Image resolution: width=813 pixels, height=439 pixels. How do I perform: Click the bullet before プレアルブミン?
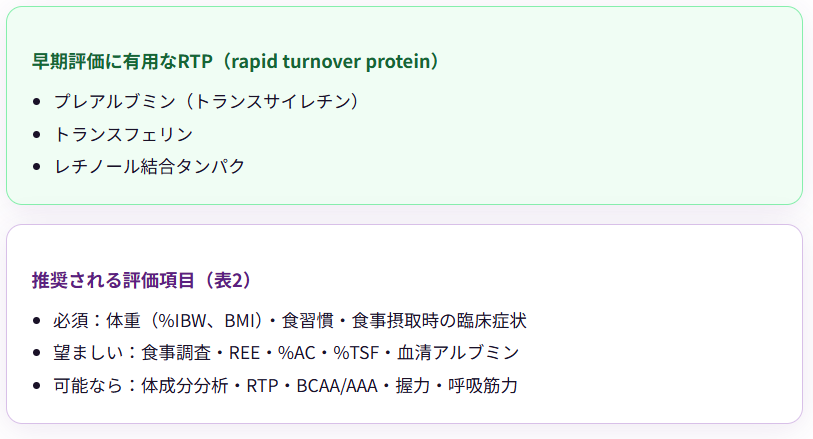coord(36,102)
